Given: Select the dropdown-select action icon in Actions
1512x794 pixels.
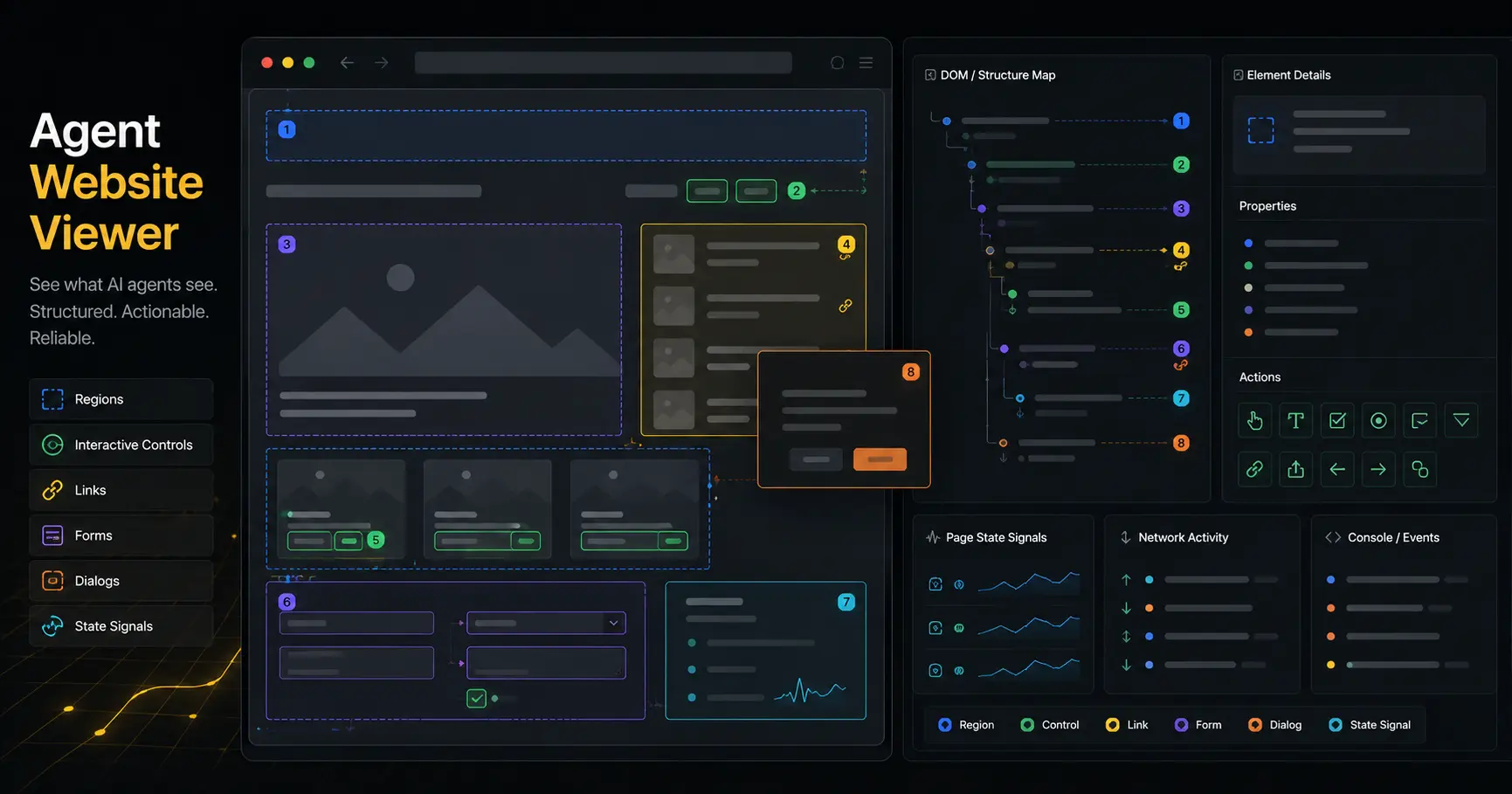Looking at the screenshot, I should click(x=1420, y=421).
